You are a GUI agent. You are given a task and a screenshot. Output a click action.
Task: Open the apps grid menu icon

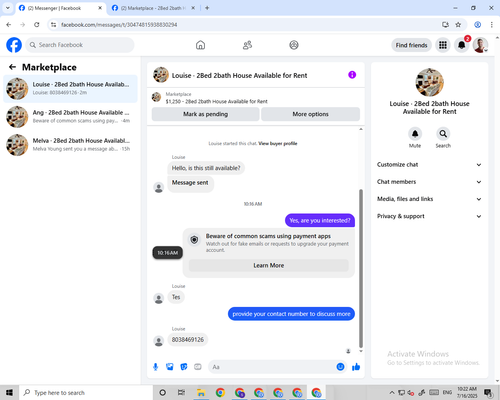pos(443,45)
